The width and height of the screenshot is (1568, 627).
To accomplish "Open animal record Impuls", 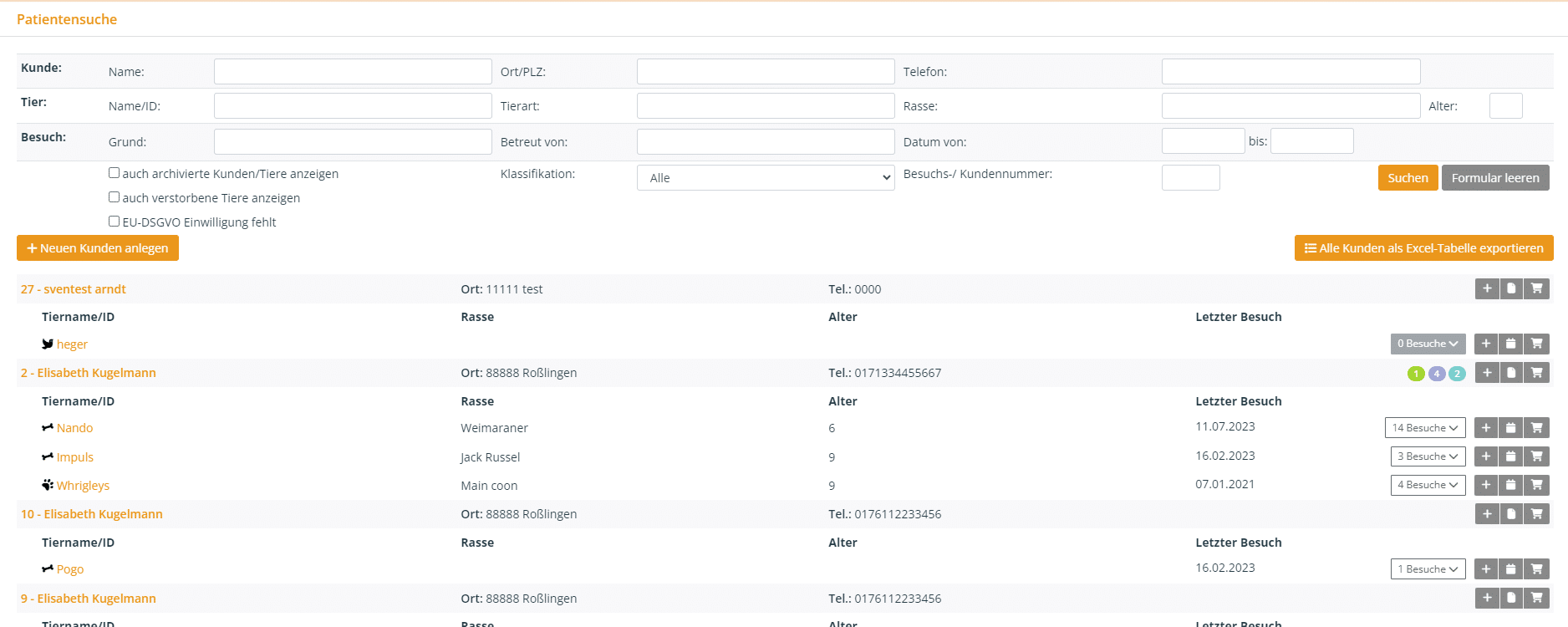I will [75, 457].
